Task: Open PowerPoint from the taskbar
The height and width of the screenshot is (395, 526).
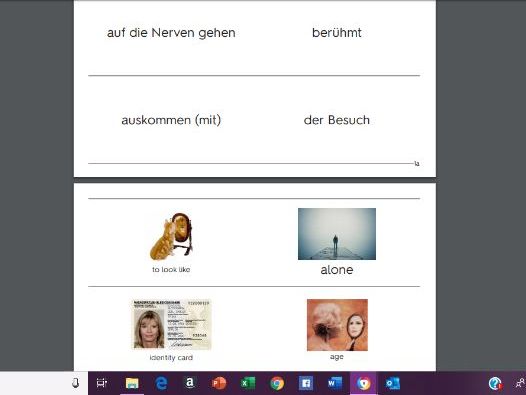Action: click(219, 383)
